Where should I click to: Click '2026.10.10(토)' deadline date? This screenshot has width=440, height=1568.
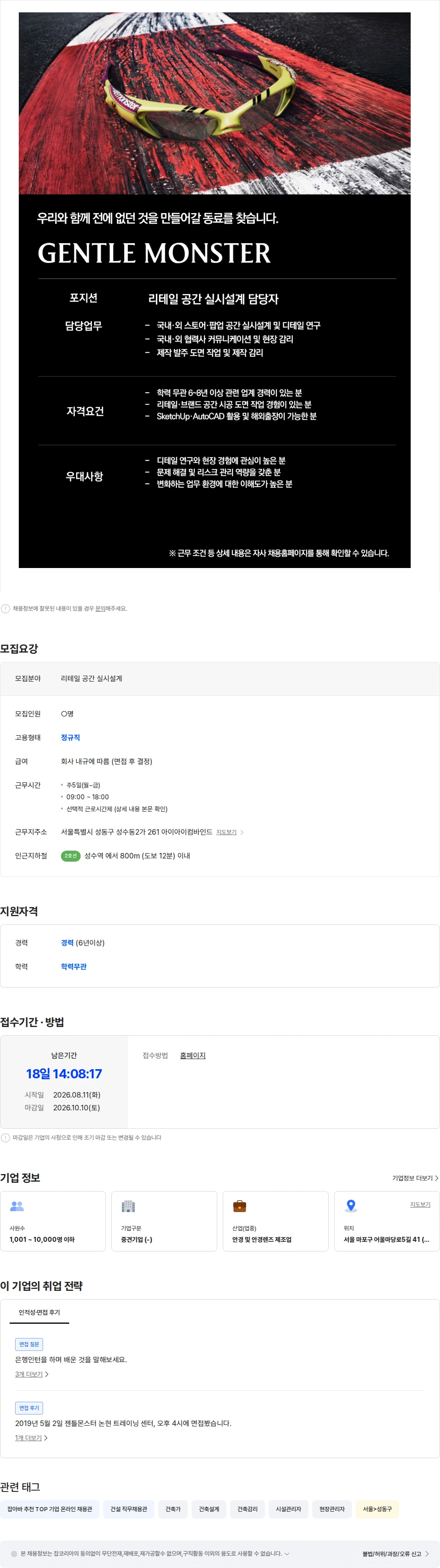point(76,1107)
